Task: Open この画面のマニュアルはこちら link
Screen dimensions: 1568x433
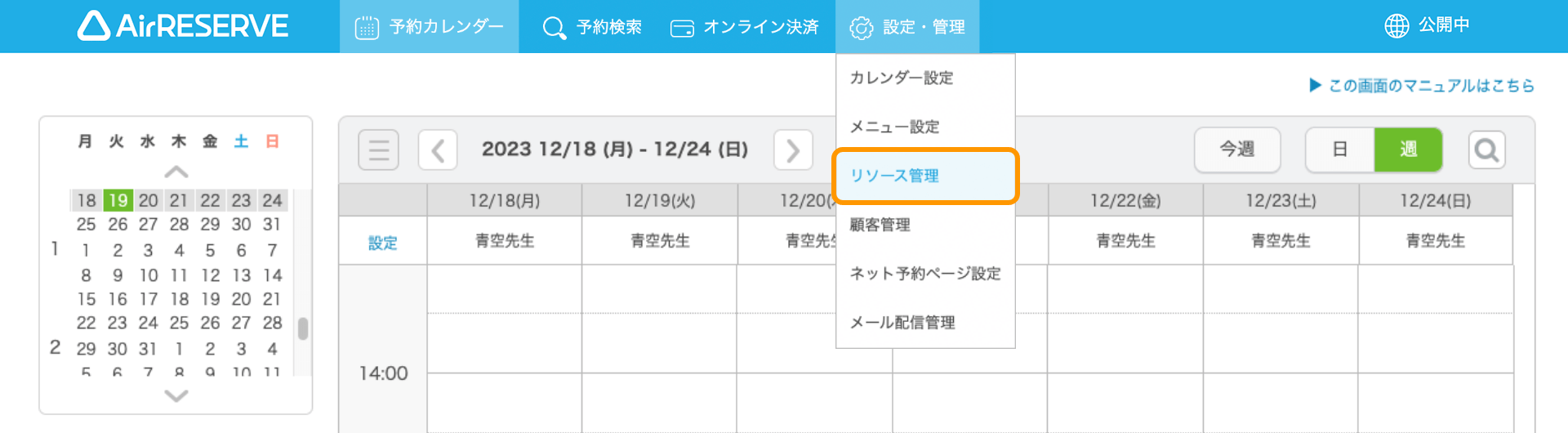Action: coord(1422,86)
